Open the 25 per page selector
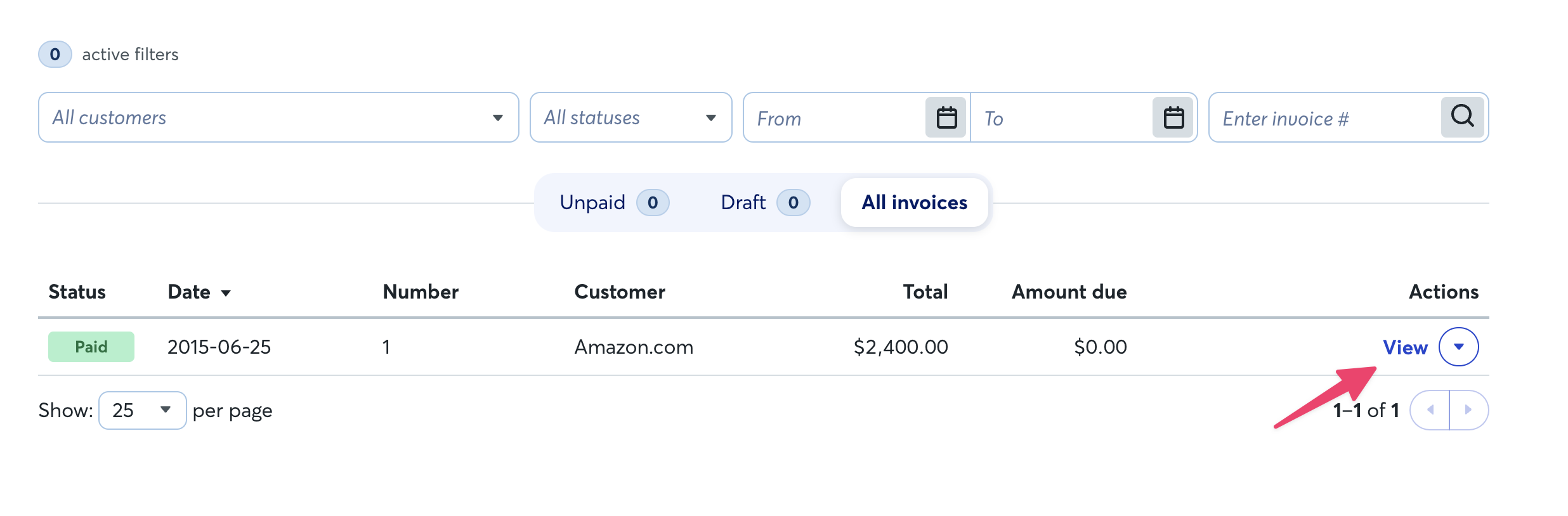The width and height of the screenshot is (1568, 516). (x=142, y=410)
